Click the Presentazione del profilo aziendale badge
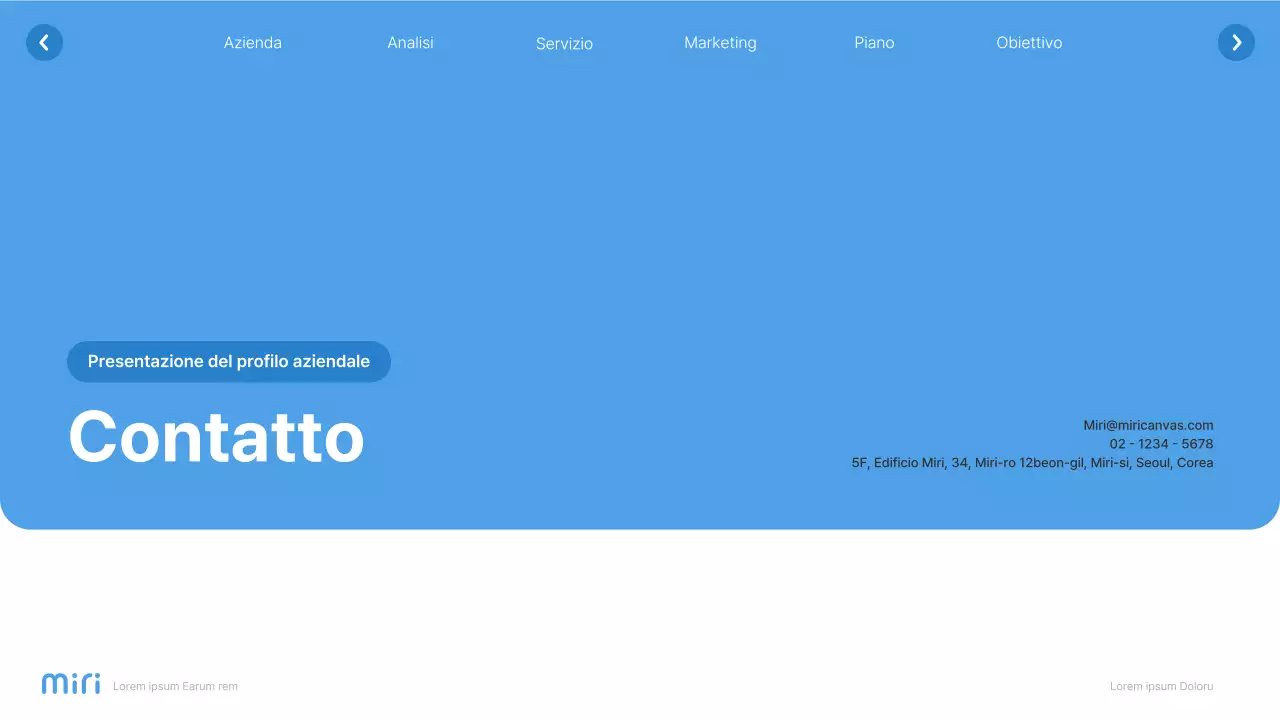 pos(229,361)
